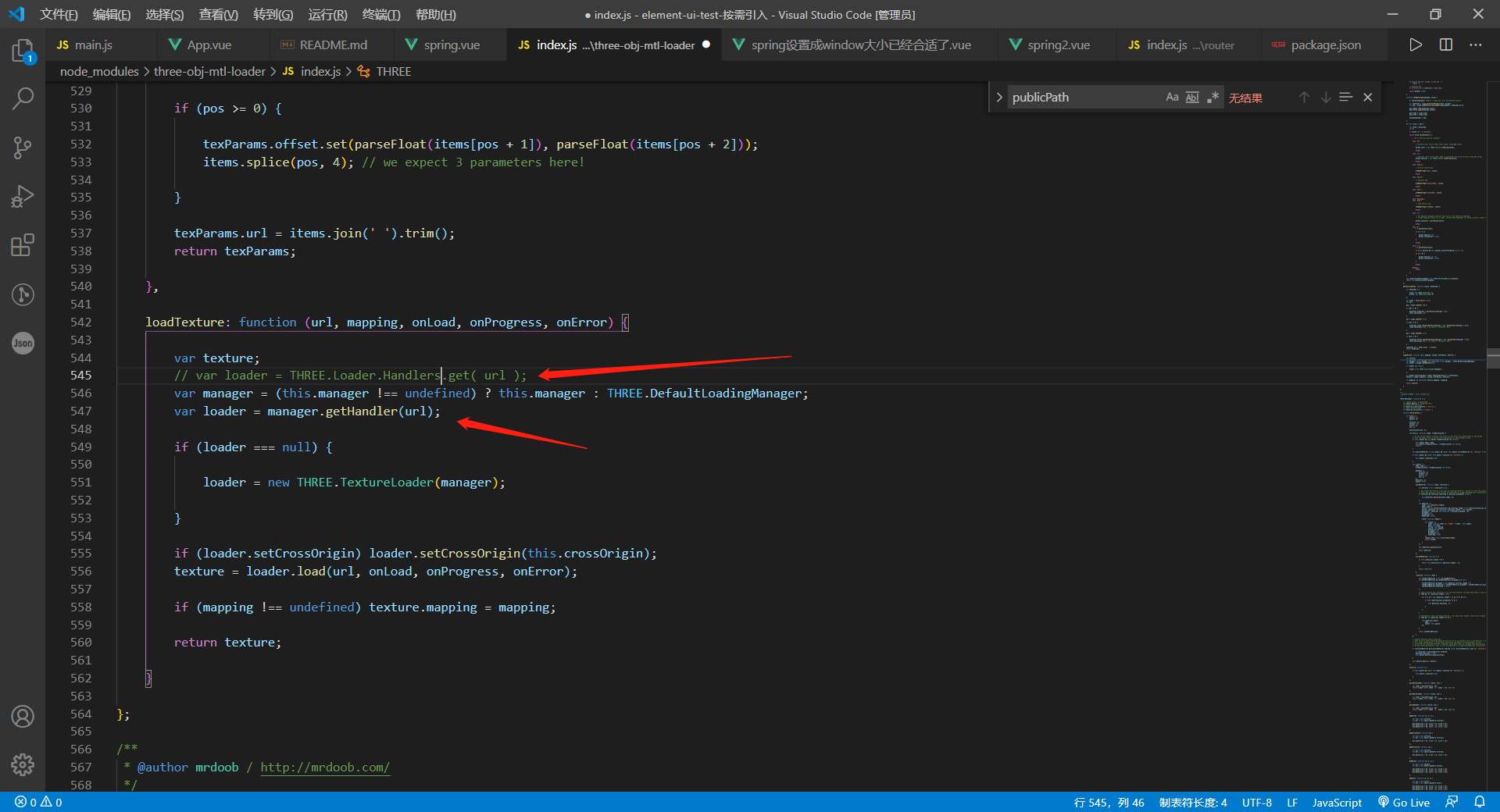Open the 帮助(H) menu
The width and height of the screenshot is (1500, 812).
click(436, 15)
